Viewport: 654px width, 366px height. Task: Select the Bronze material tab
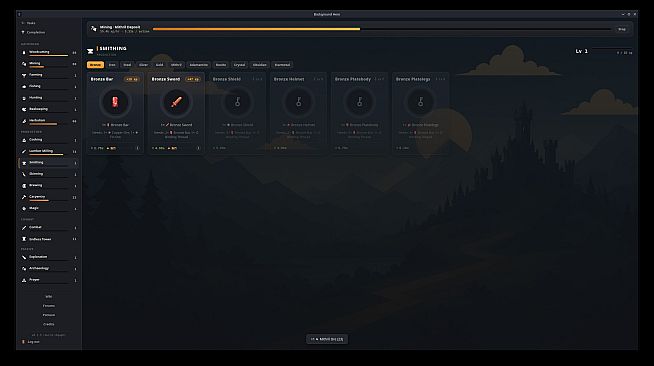(95, 65)
